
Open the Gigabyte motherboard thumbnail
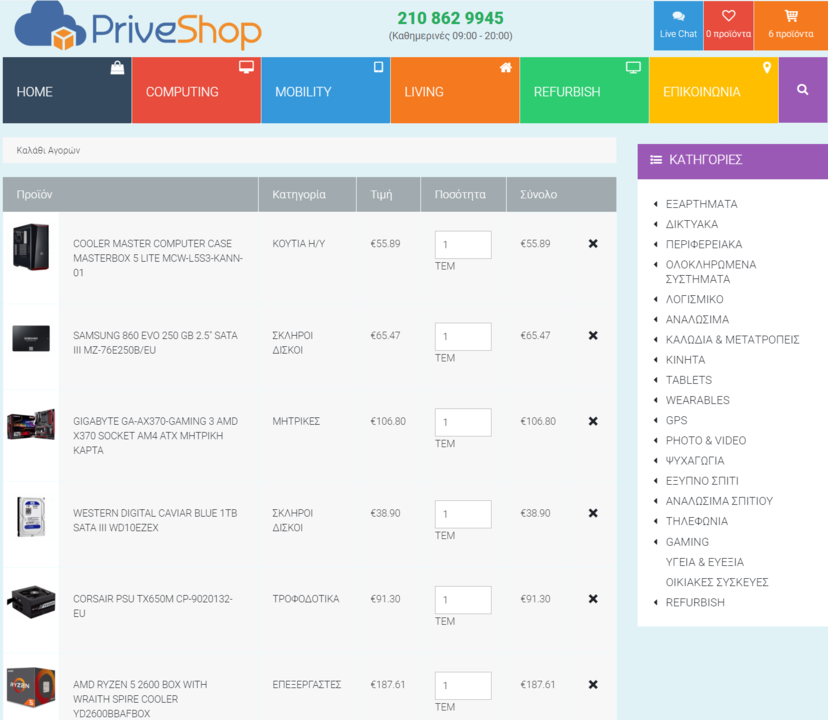[31, 424]
